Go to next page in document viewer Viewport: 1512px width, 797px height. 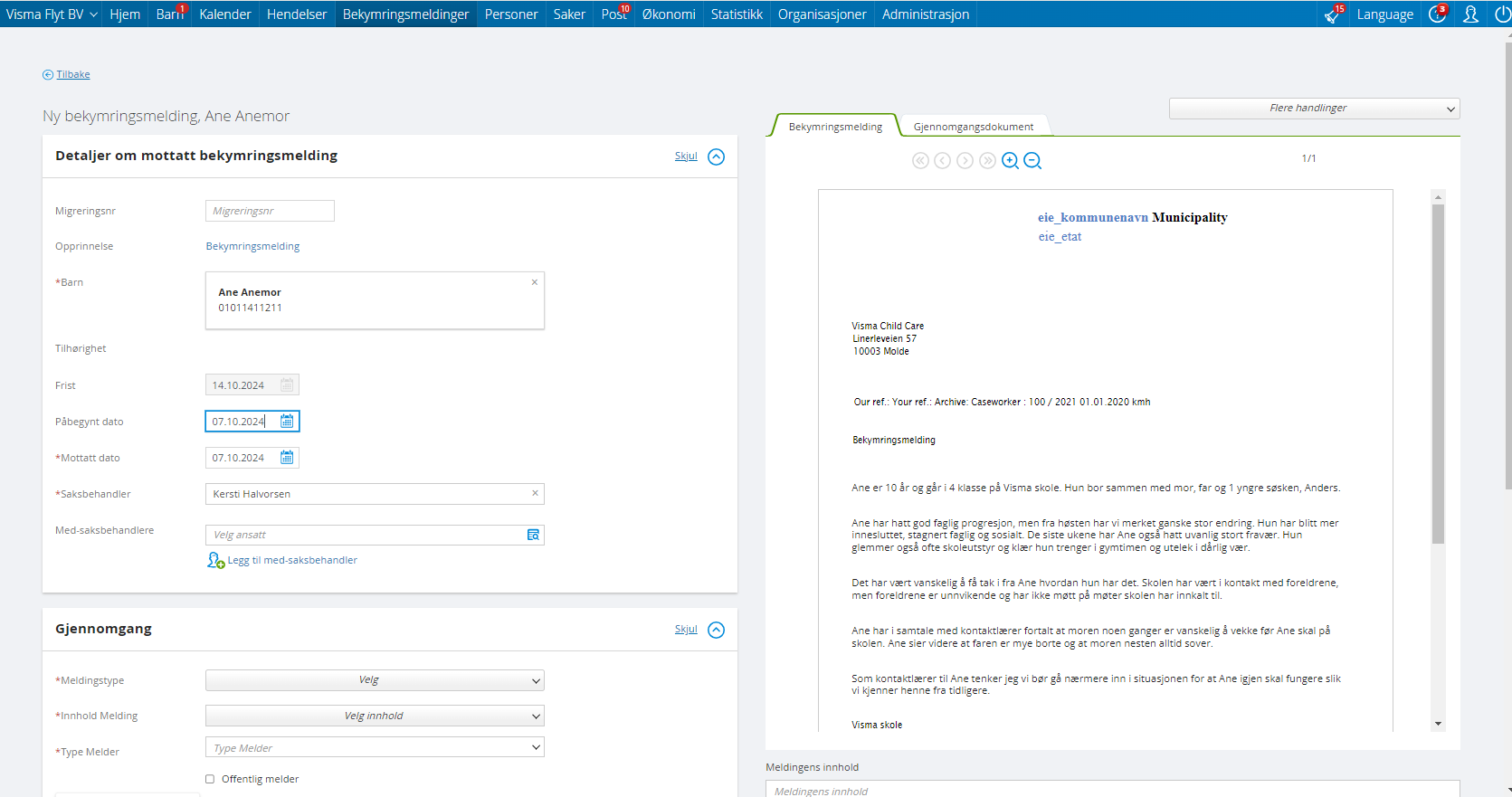pos(965,160)
